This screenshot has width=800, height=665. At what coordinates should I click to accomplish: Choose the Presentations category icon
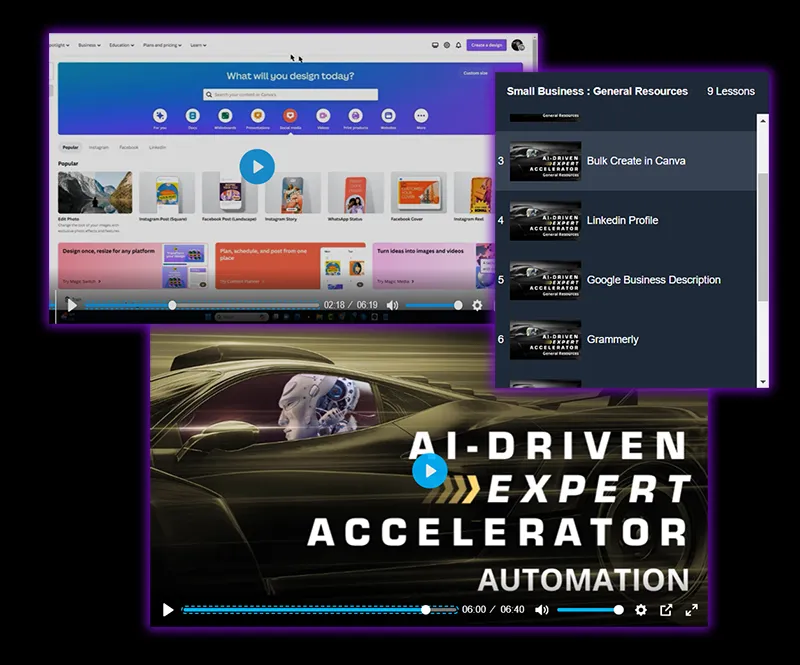click(258, 116)
